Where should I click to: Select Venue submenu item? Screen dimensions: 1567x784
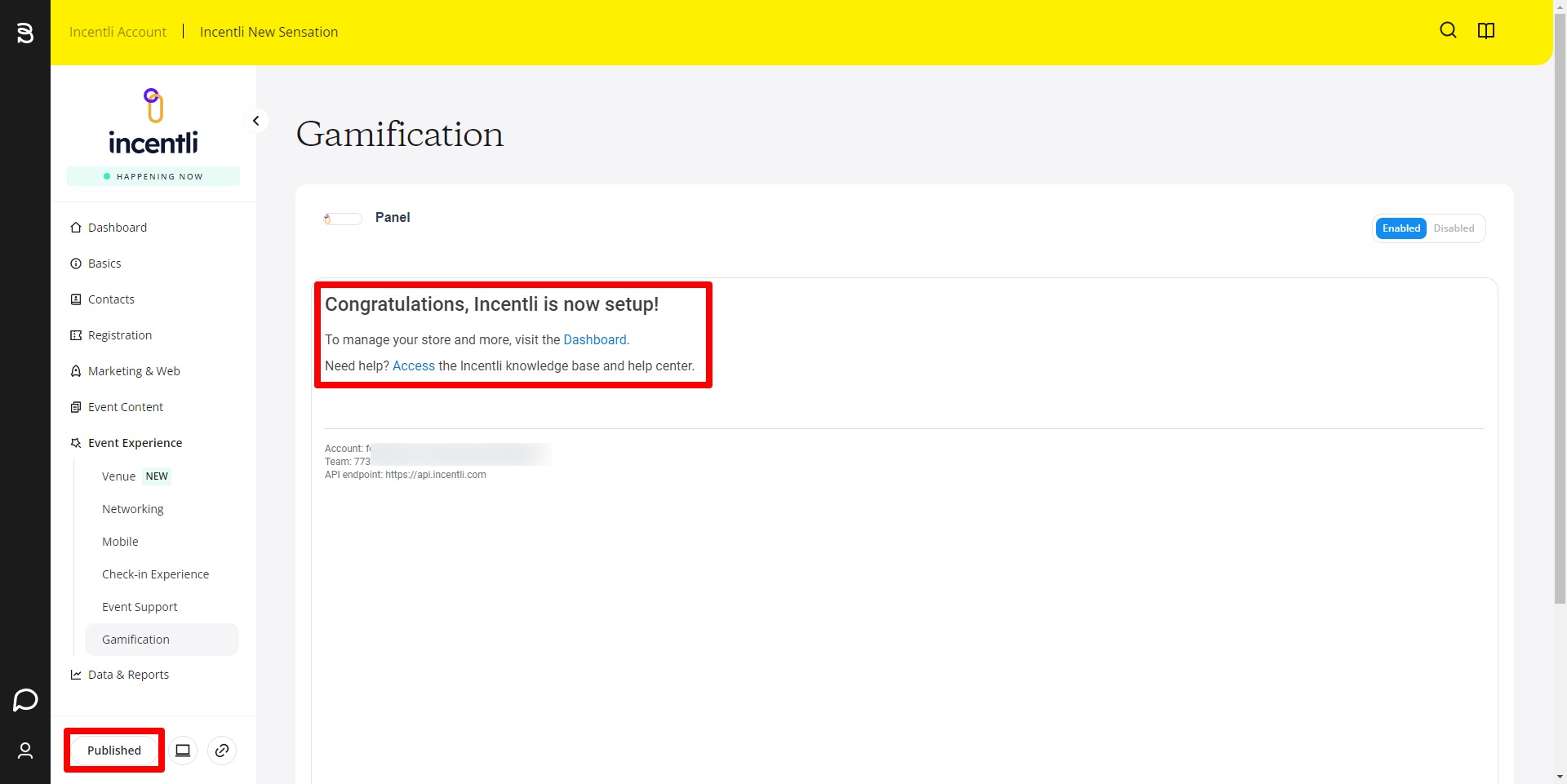(x=118, y=476)
